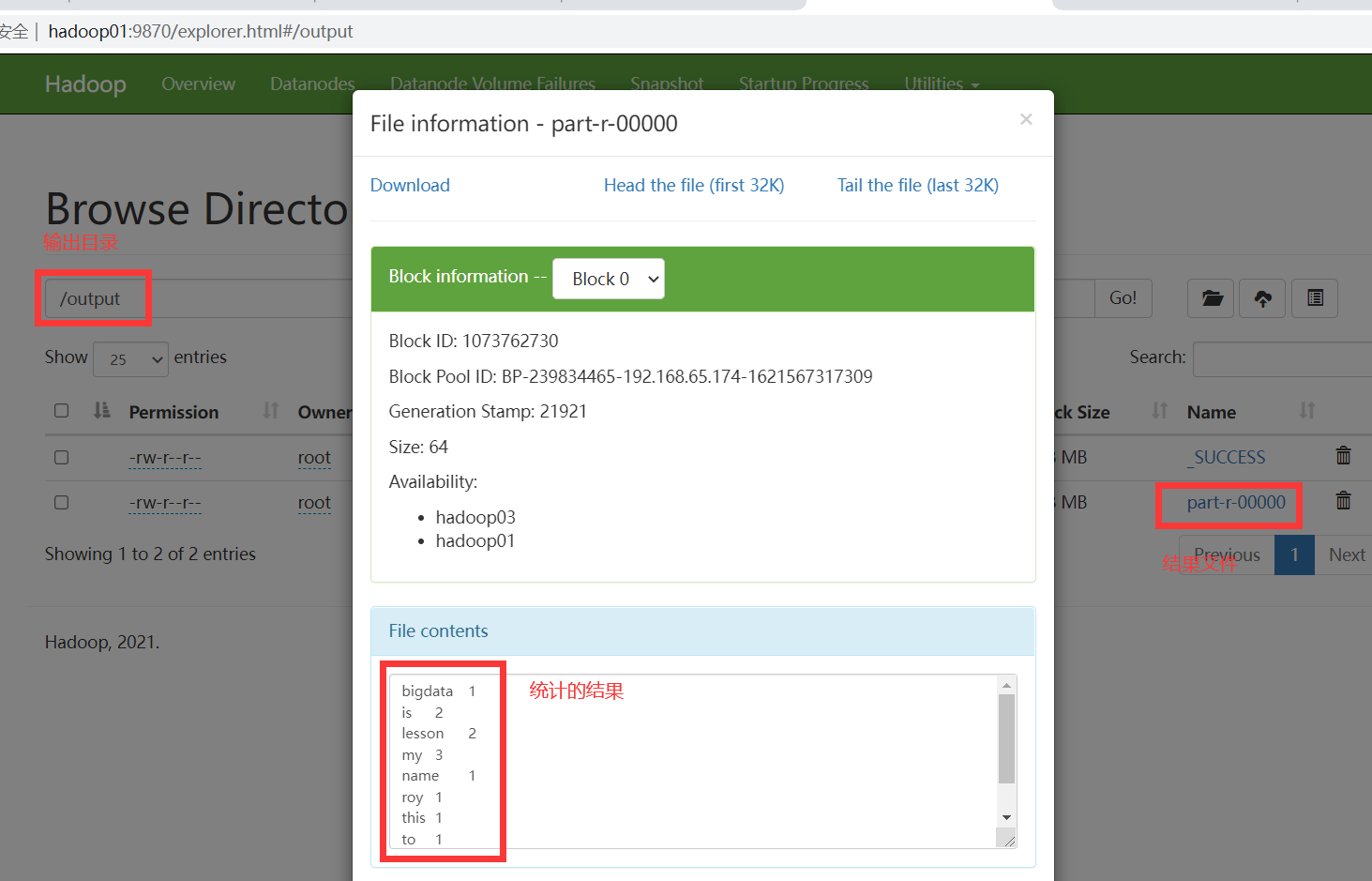Image resolution: width=1372 pixels, height=881 pixels.
Task: Click the Download link
Action: 410,185
